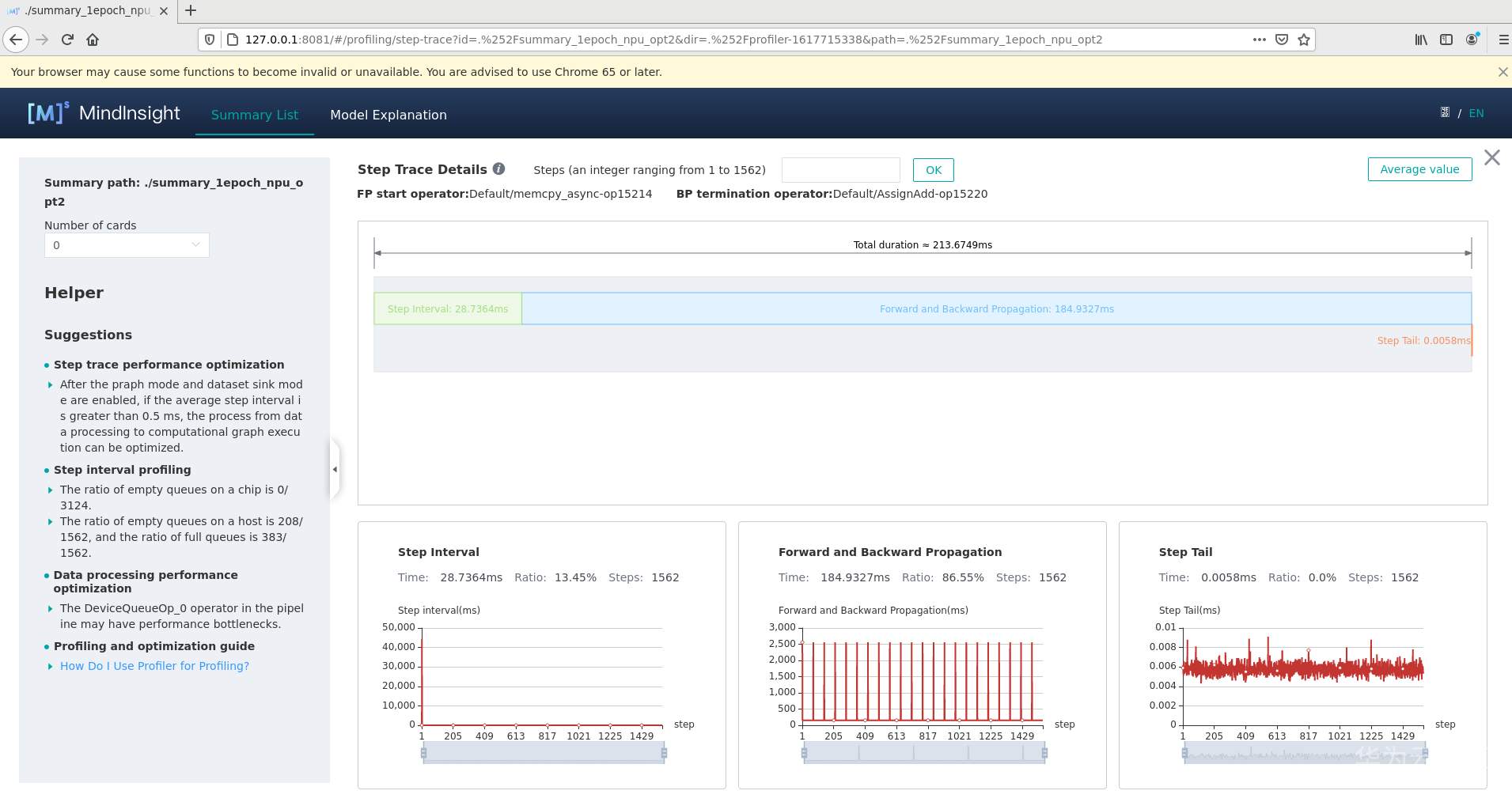Click the Average value button
This screenshot has width=1512, height=802.
click(x=1419, y=168)
